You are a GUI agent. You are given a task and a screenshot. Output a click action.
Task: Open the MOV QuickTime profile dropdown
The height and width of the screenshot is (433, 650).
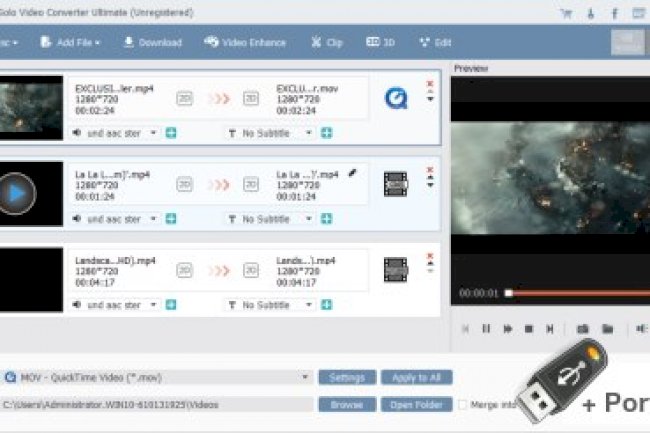pyautogui.click(x=305, y=378)
